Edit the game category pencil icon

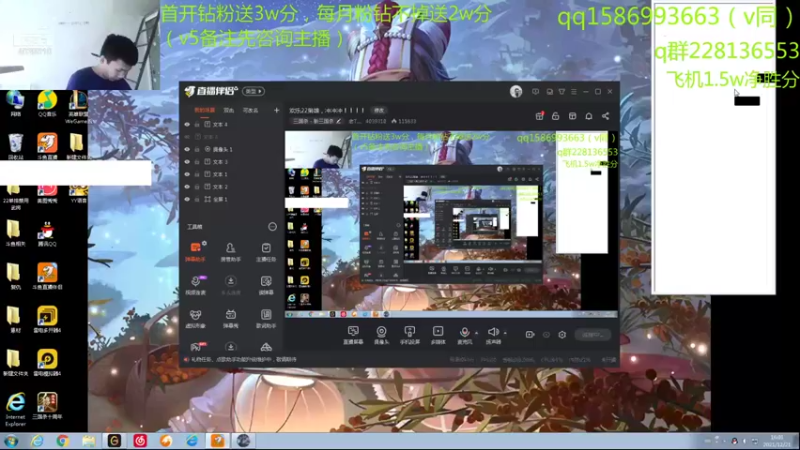(x=338, y=121)
